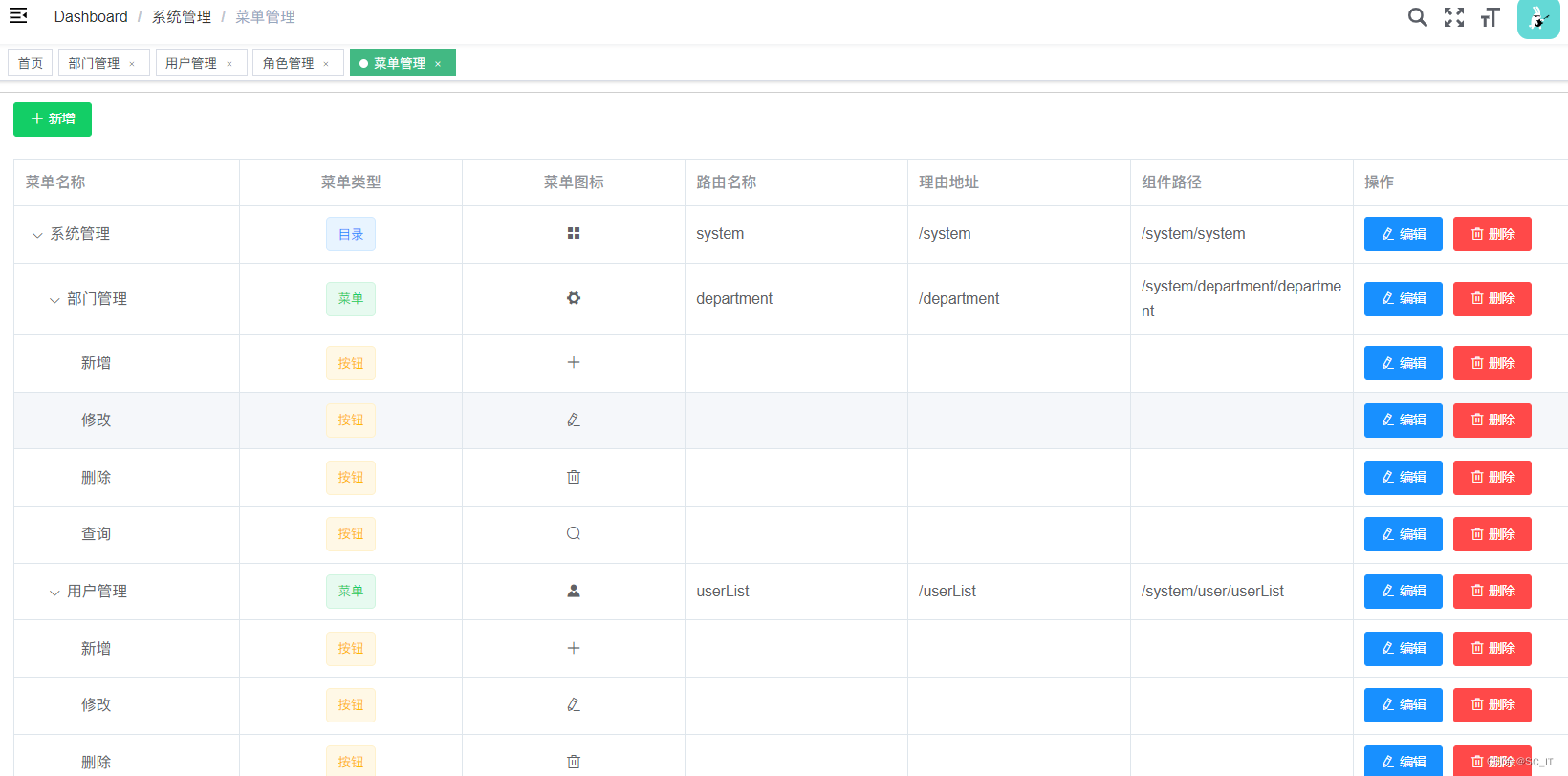Click the 菜单名称 column header
The height and width of the screenshot is (776, 1568).
pyautogui.click(x=126, y=183)
